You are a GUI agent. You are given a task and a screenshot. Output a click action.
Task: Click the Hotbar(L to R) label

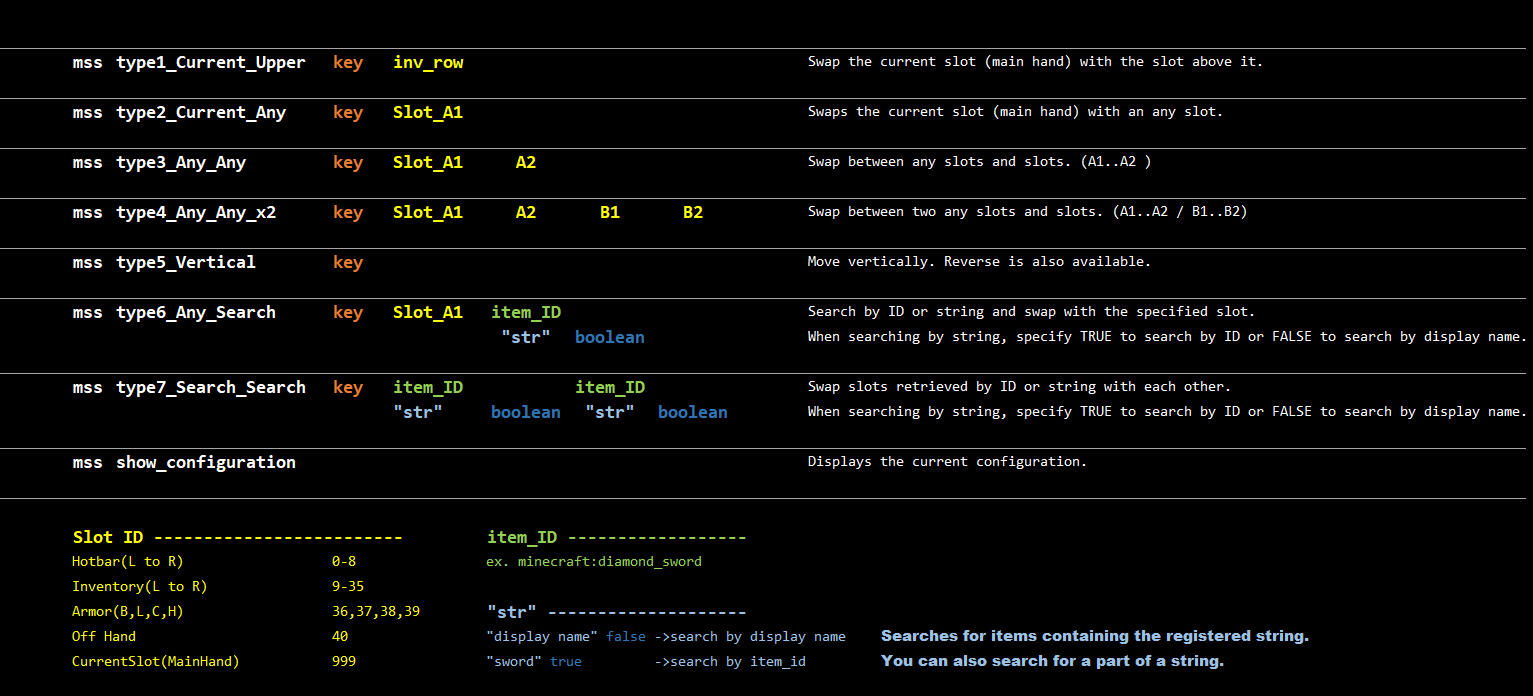coord(128,561)
